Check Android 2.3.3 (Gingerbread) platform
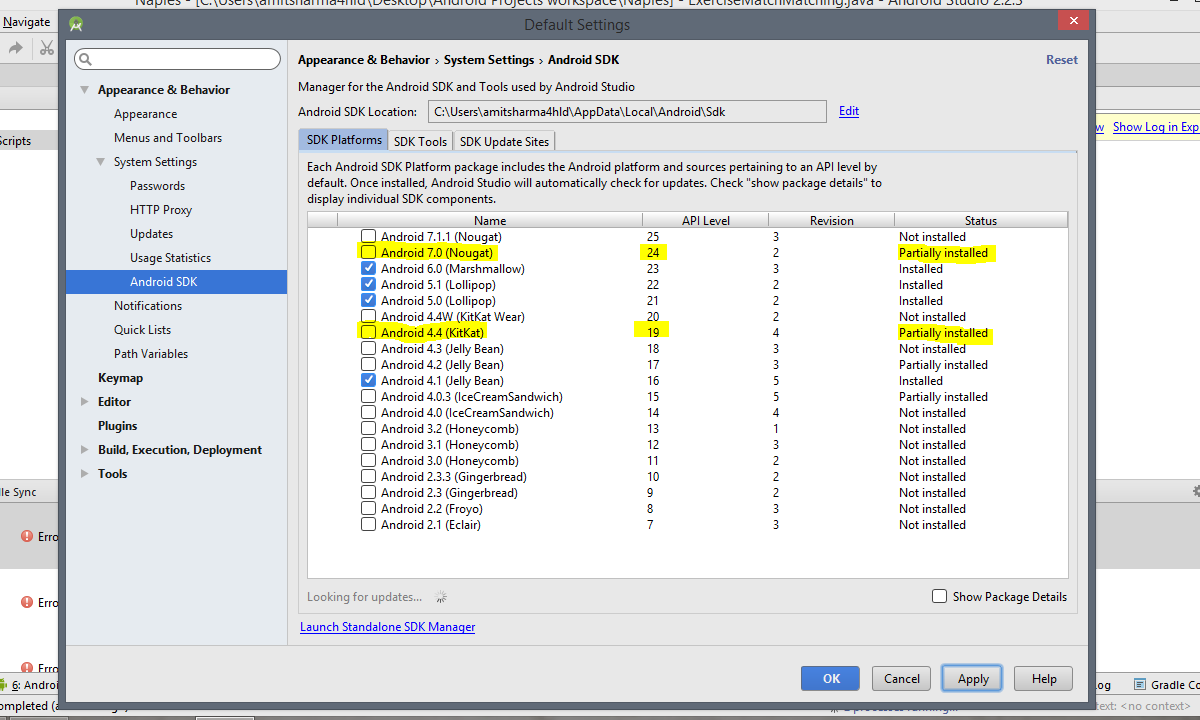 pos(369,477)
